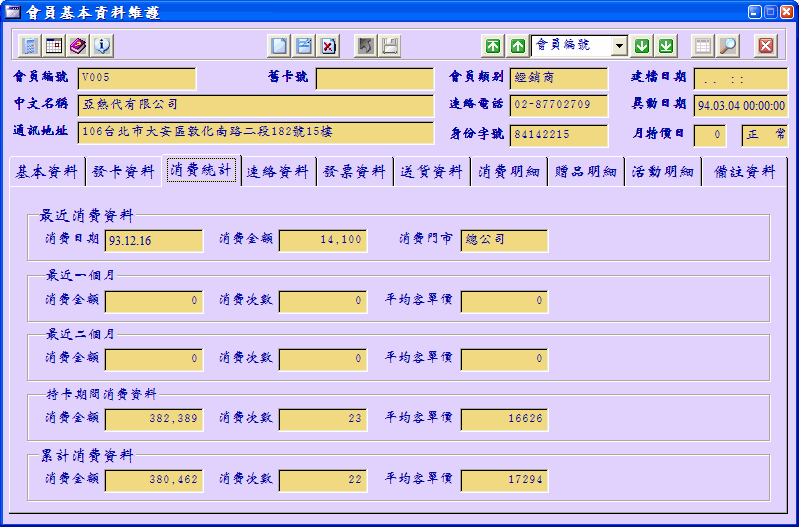Screen dimensions: 799x527
Task: Click the 通訊地址 address field
Action: point(255,132)
